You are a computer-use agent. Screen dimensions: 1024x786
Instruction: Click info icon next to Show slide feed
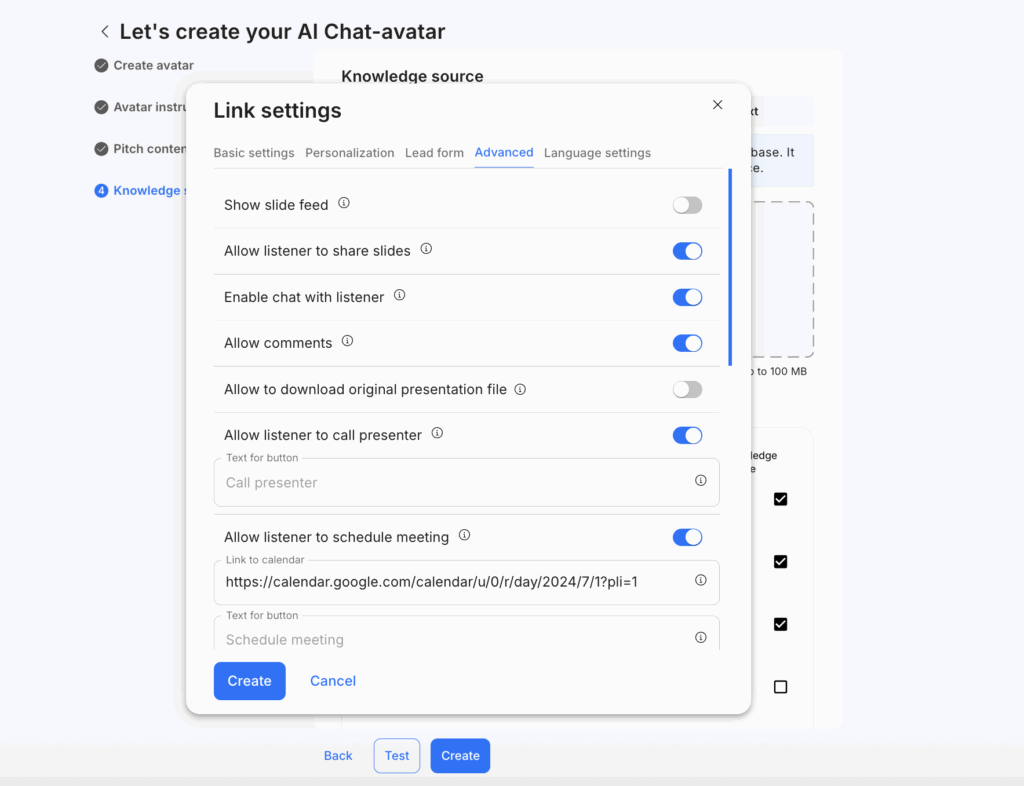[344, 203]
